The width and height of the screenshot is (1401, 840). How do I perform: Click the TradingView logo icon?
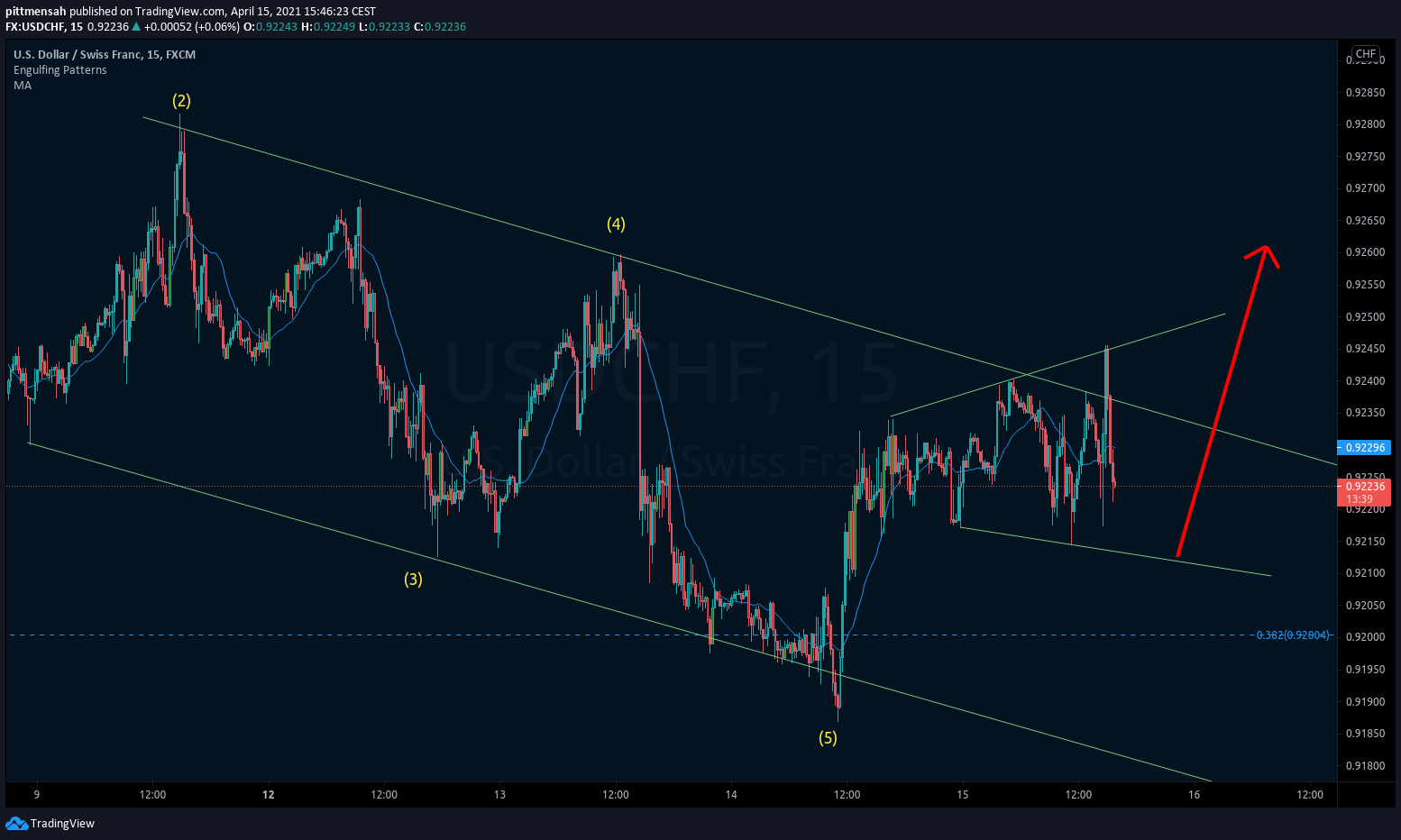coord(16,823)
